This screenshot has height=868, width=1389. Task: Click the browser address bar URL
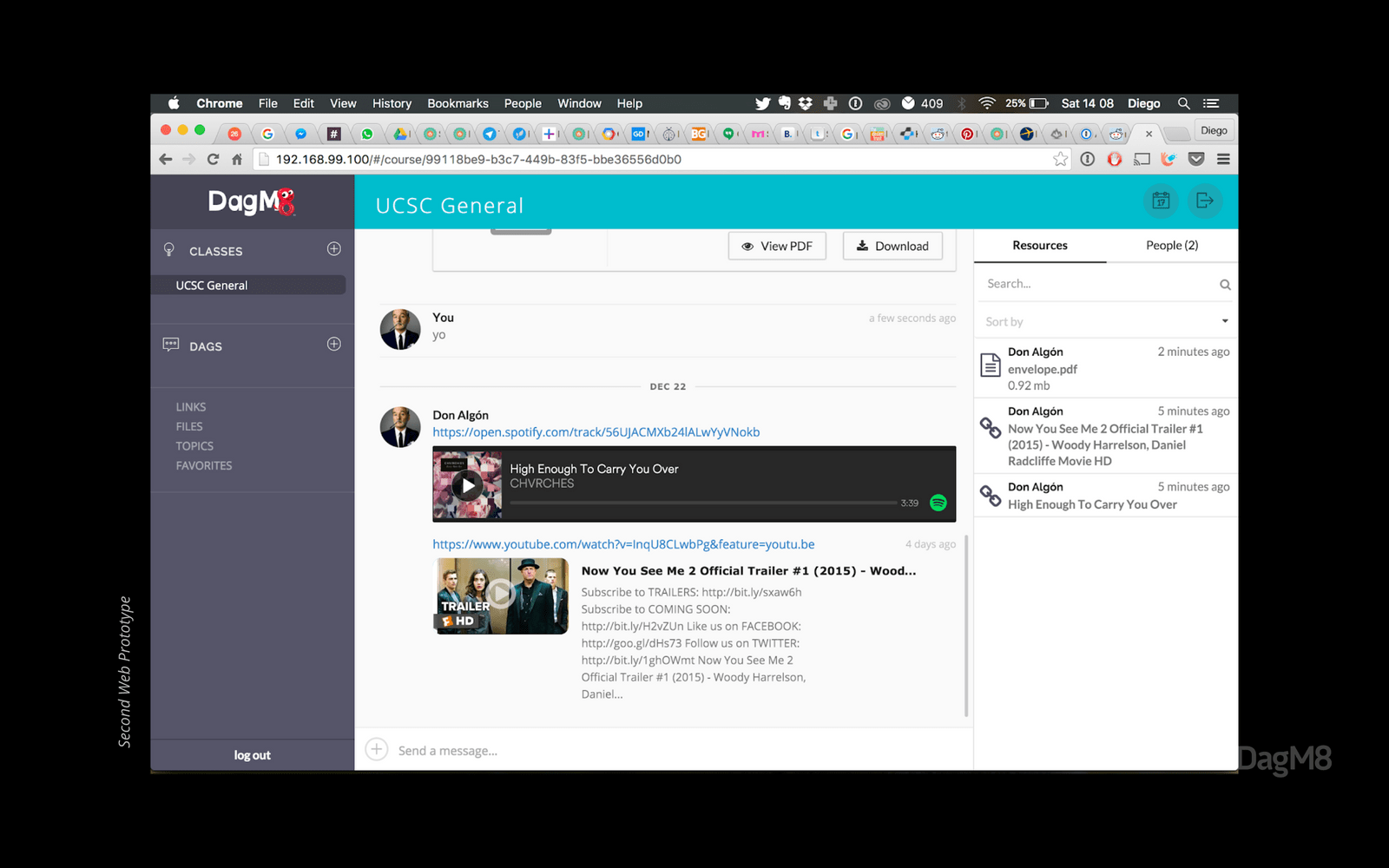(x=478, y=160)
